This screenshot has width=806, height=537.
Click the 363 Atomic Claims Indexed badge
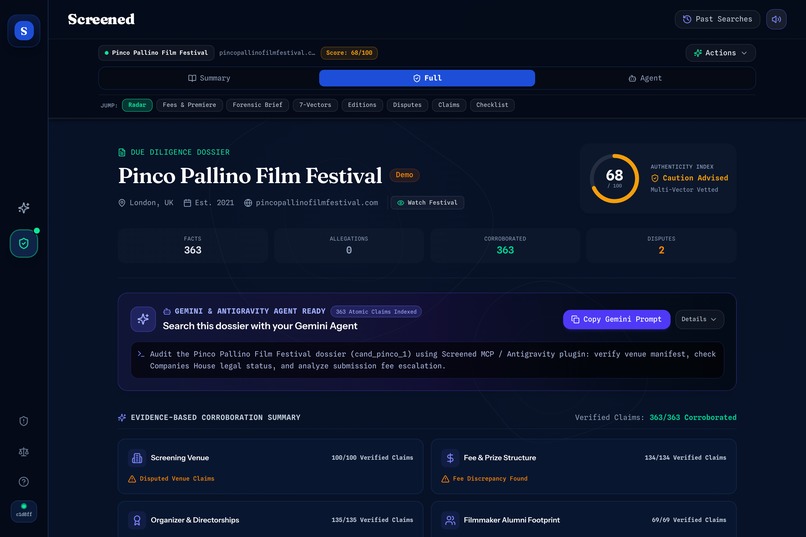coord(376,311)
